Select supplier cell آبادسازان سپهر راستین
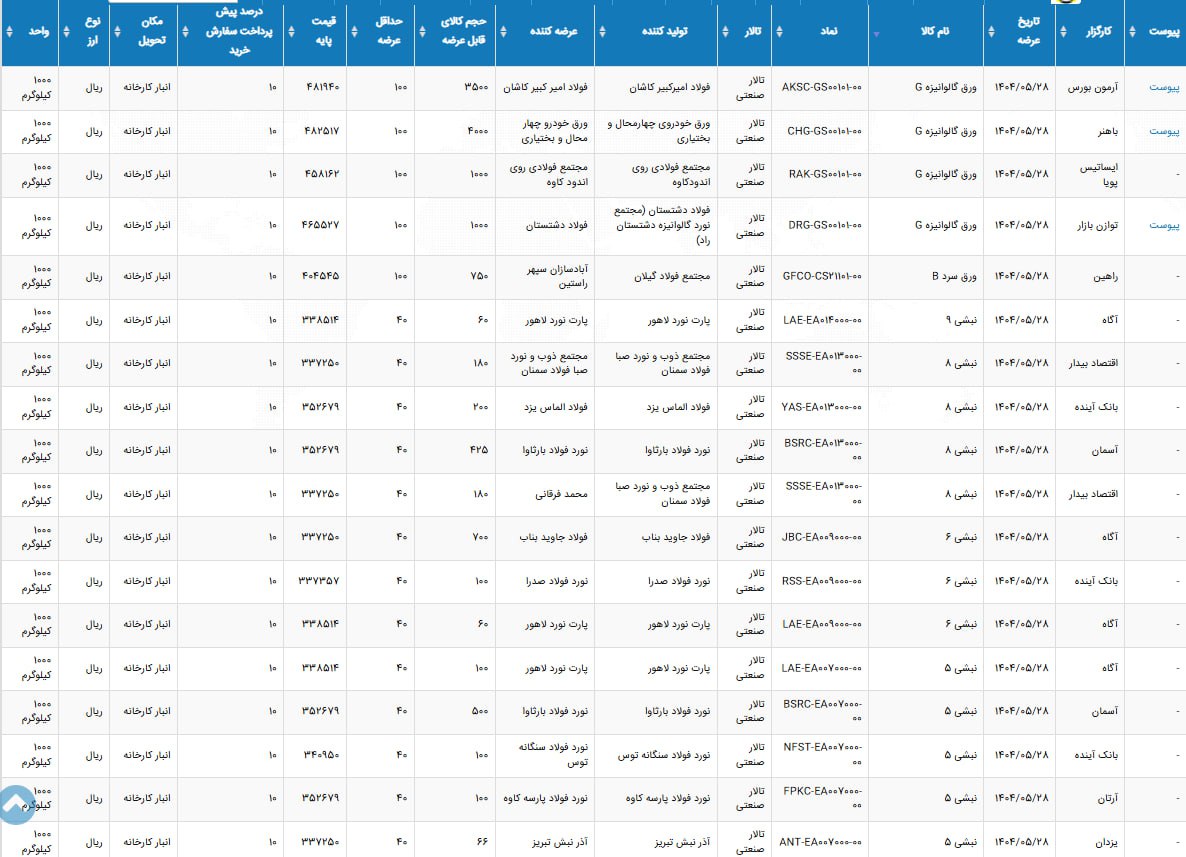1186x857 pixels. click(557, 277)
